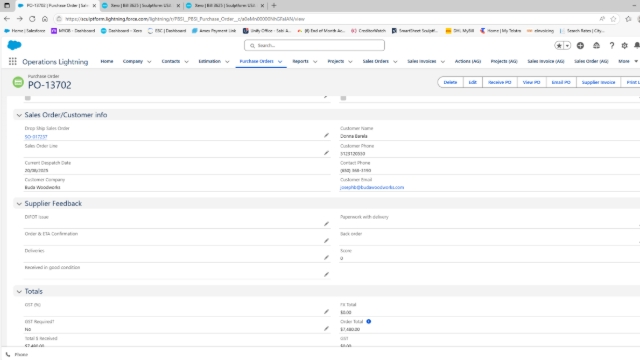The width and height of the screenshot is (640, 360).
Task: Open the SO-017237 sales order link
Action: 36,137
